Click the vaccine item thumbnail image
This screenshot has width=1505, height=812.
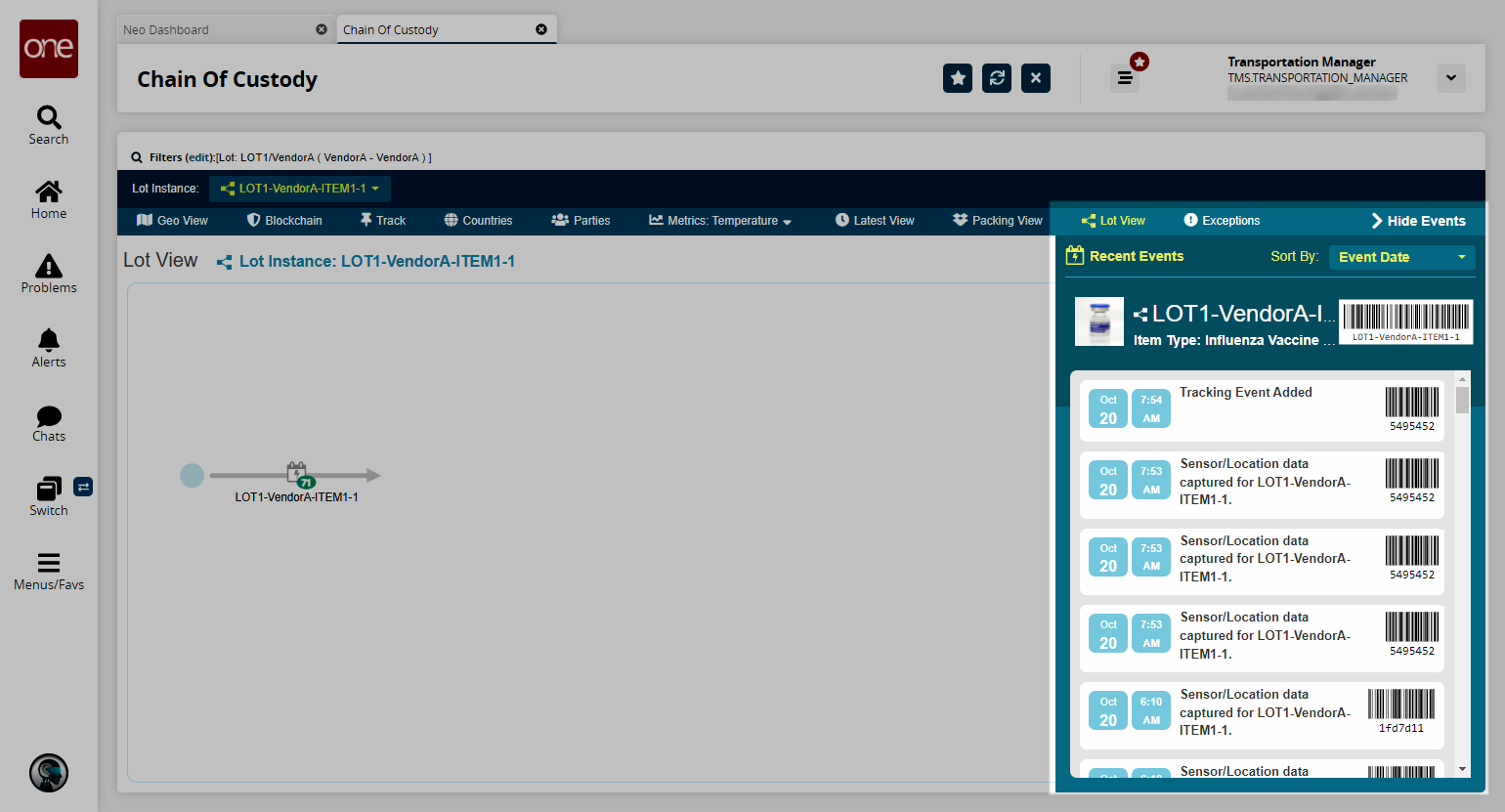coord(1099,321)
